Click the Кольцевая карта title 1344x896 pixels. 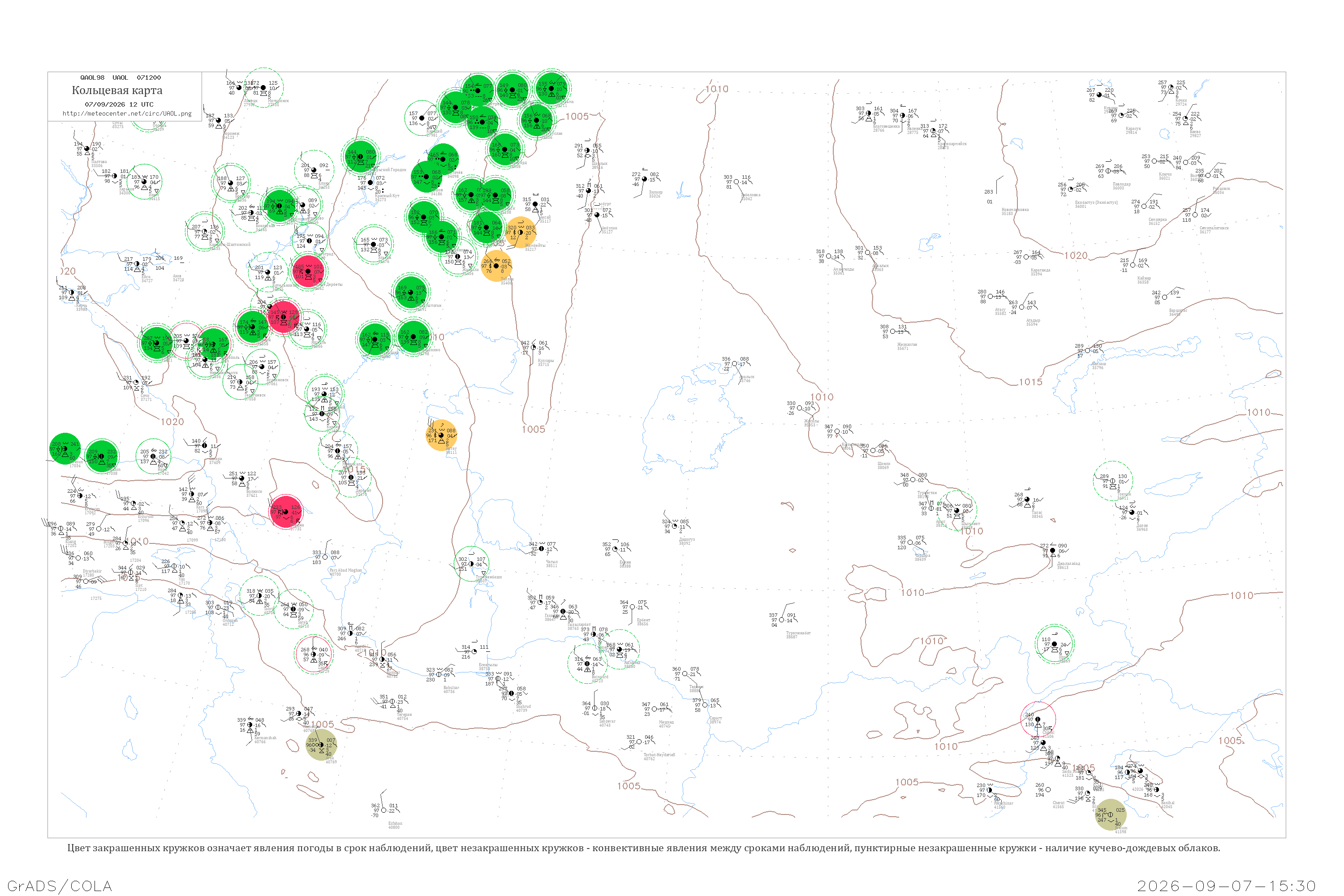(x=117, y=90)
